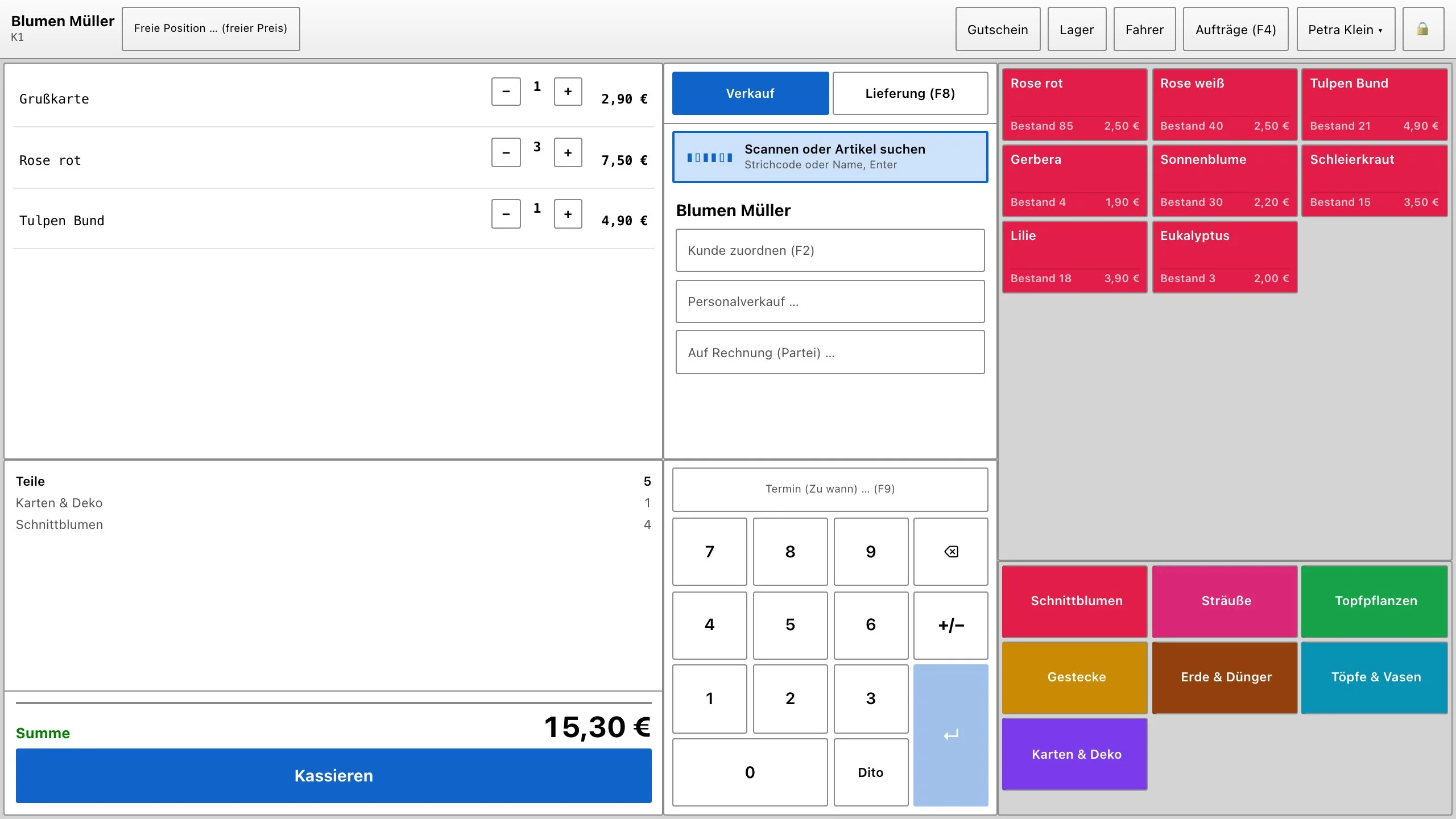The image size is (1456, 819).
Task: Click Auf Rechnung (Partei) option
Action: [x=830, y=352]
